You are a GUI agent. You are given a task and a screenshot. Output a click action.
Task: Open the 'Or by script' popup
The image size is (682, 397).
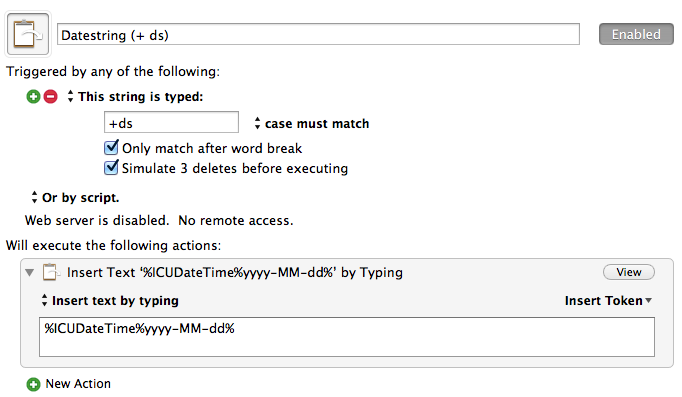coord(75,197)
